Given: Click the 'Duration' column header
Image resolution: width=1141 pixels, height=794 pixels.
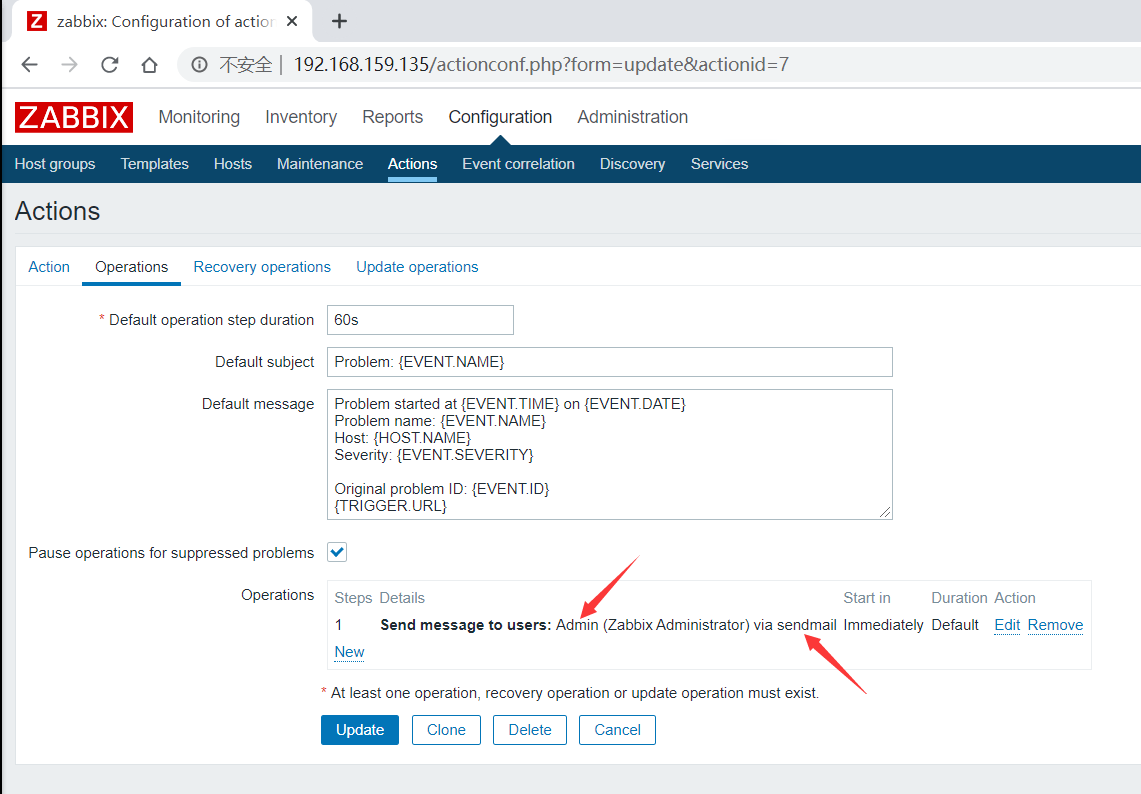Looking at the screenshot, I should tap(959, 598).
